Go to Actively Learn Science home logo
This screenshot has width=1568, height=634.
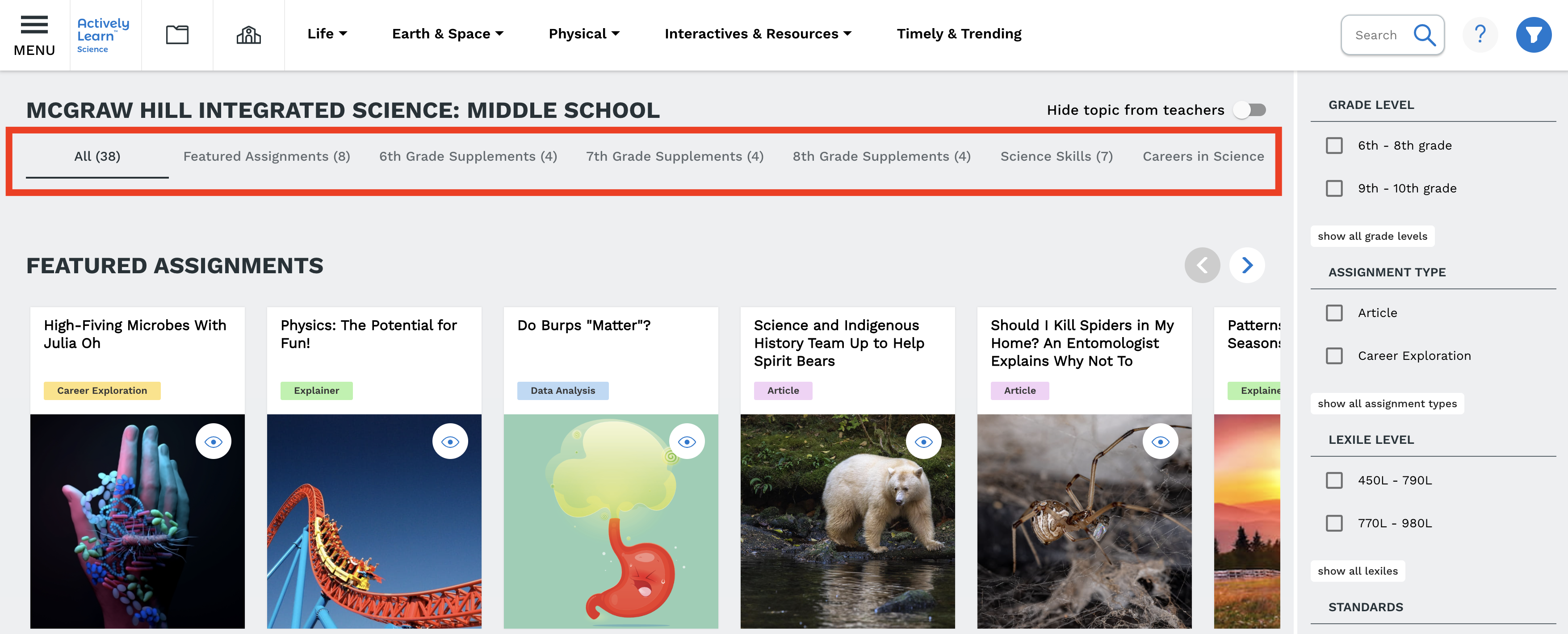(103, 35)
